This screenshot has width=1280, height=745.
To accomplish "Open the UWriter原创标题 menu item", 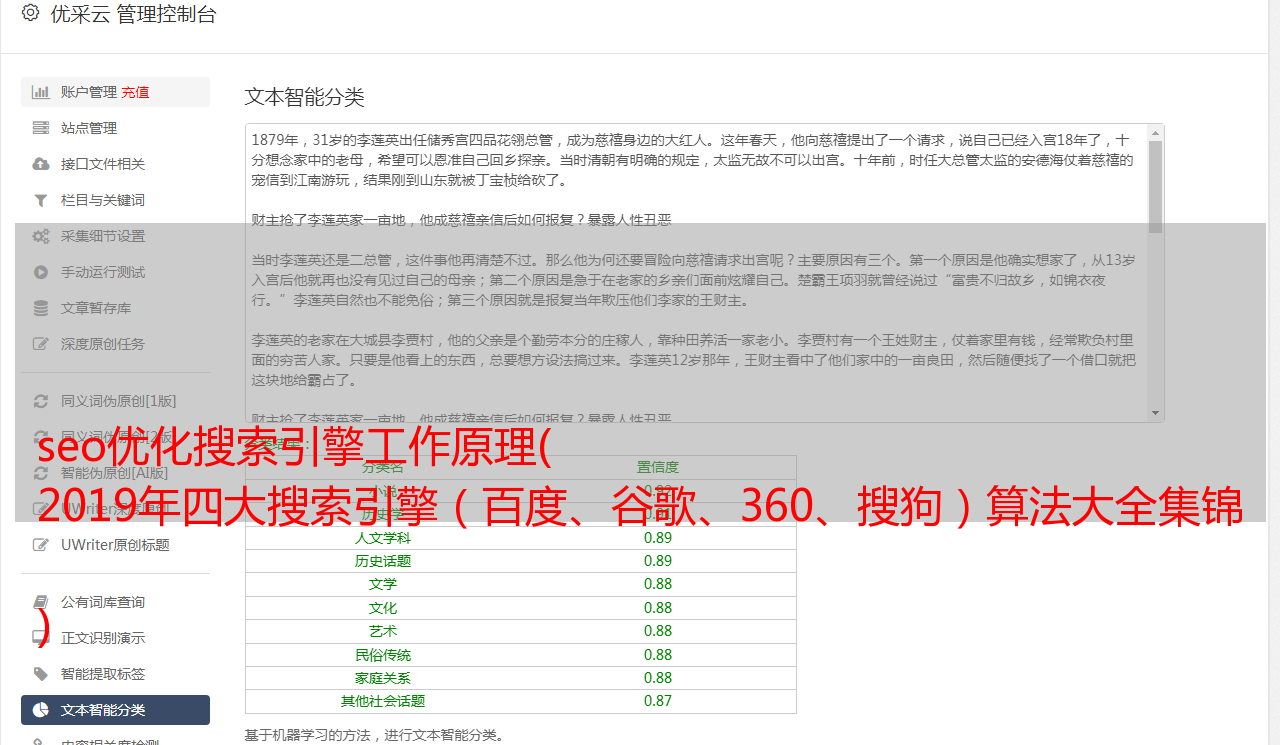I will [x=115, y=545].
